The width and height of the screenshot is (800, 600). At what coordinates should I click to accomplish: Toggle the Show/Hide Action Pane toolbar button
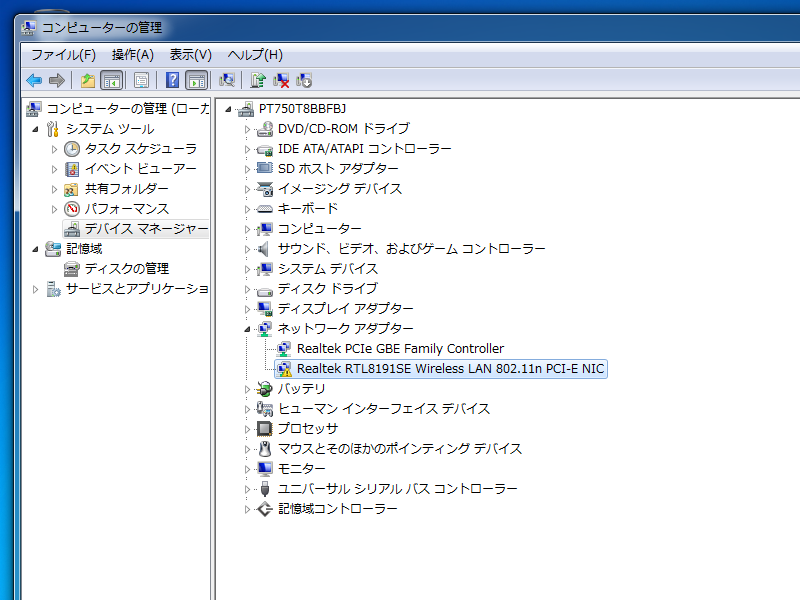tap(196, 80)
